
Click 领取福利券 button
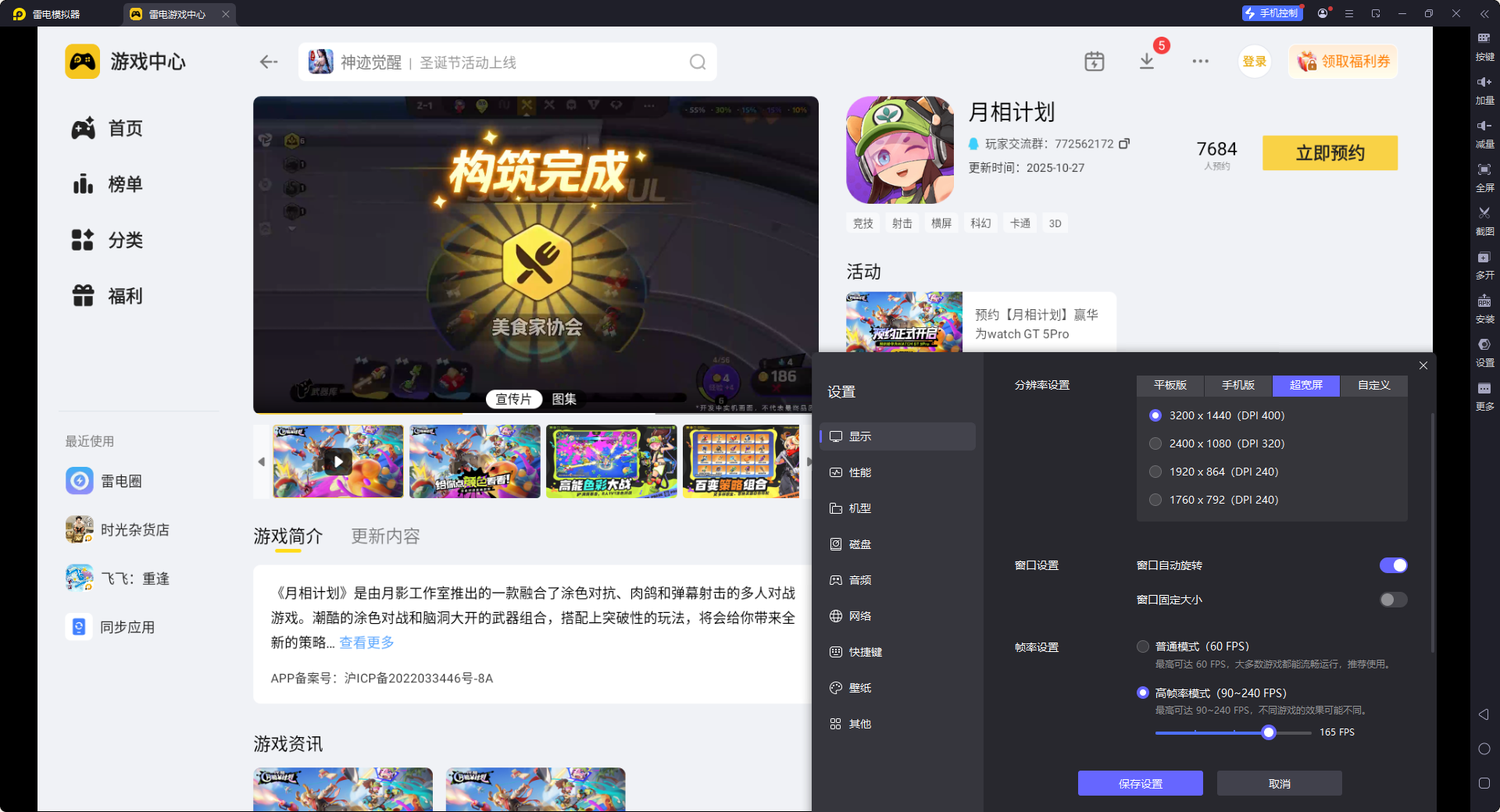point(1344,62)
